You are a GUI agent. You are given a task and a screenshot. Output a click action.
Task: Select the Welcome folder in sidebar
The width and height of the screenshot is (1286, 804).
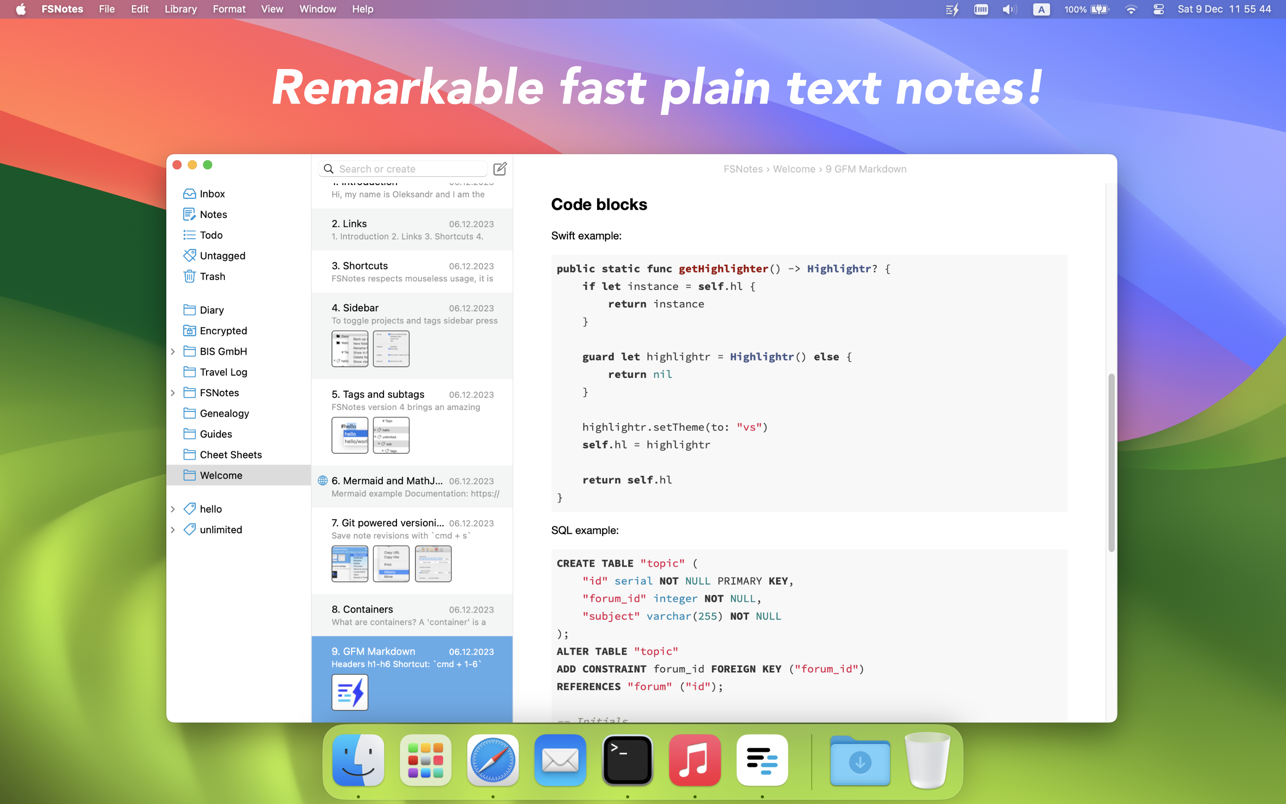pos(238,475)
